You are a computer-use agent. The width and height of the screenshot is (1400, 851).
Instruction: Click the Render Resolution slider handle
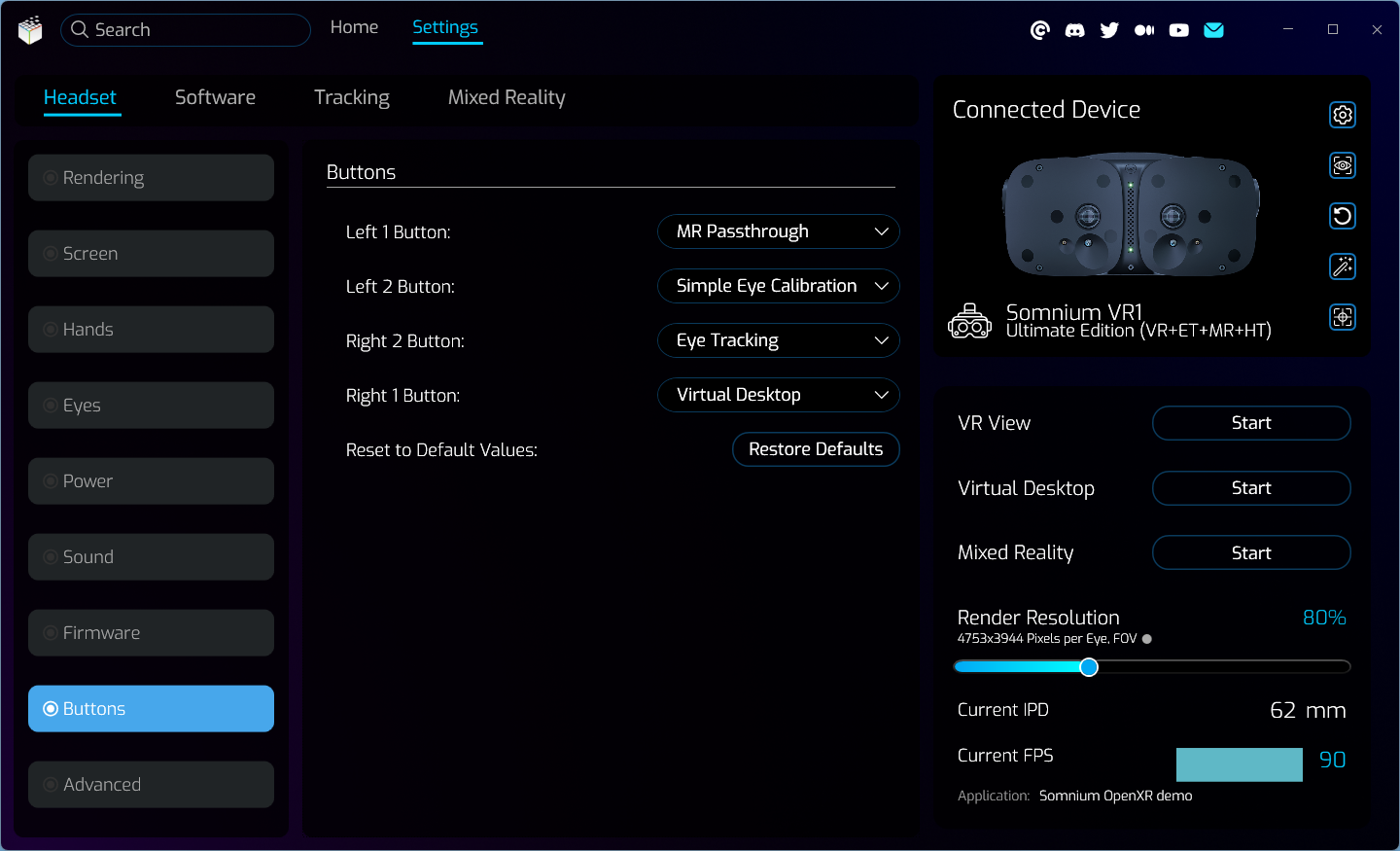1089,666
